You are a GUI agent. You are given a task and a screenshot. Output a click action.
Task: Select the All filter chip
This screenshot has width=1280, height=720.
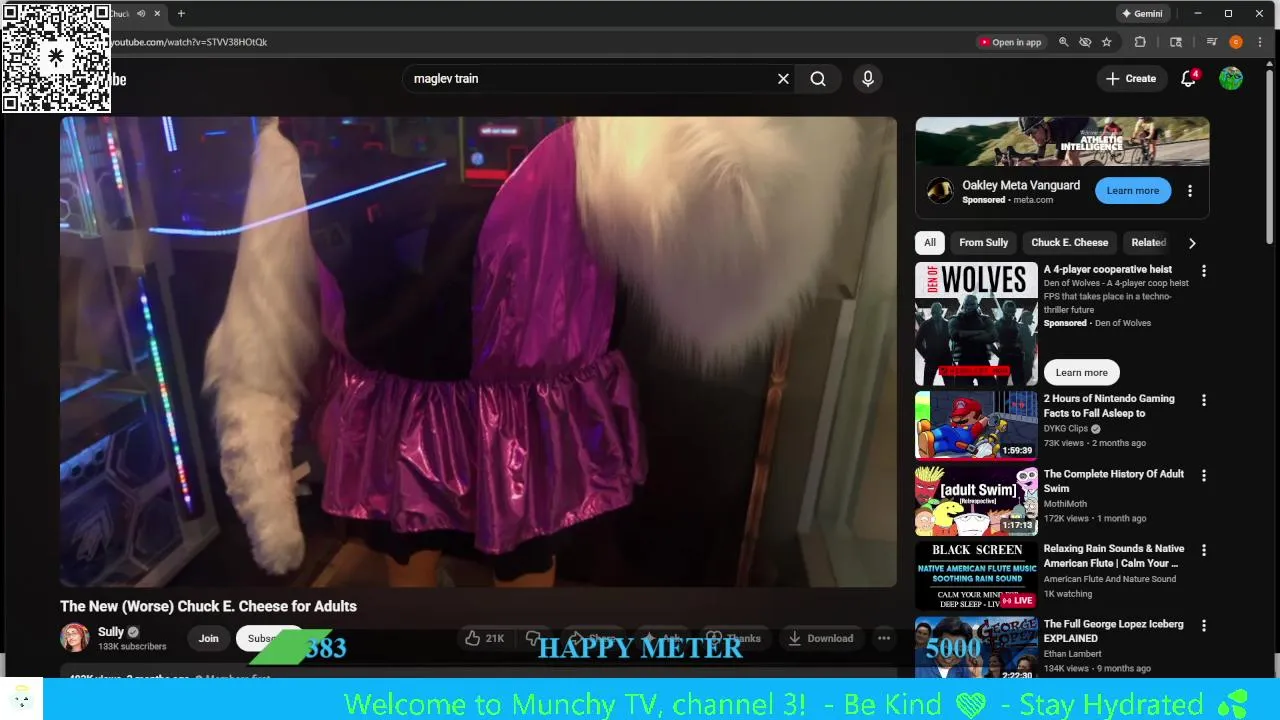[930, 242]
